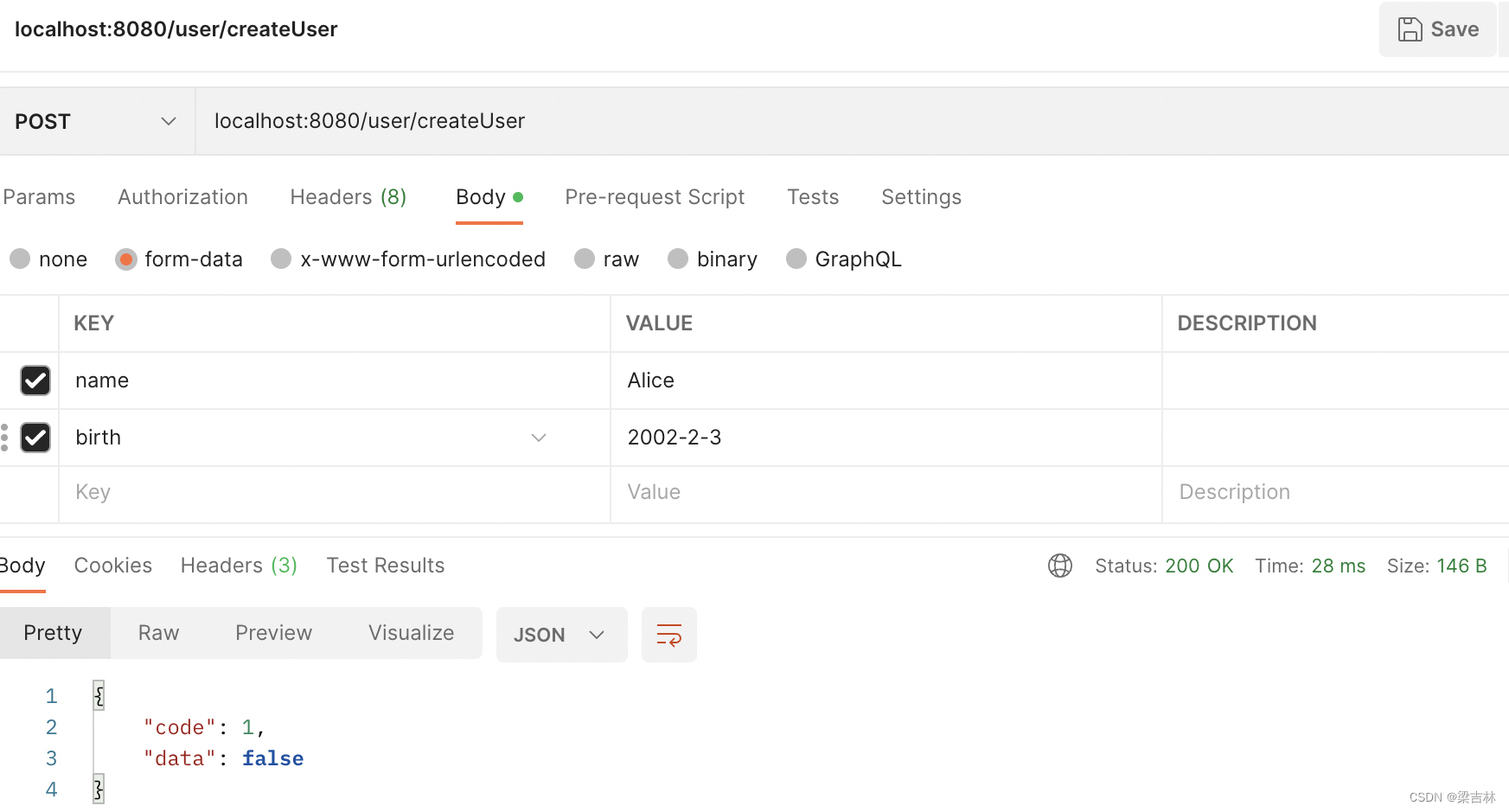Viewport: 1509px width, 812px height.
Task: Select the Raw view
Action: coord(159,633)
